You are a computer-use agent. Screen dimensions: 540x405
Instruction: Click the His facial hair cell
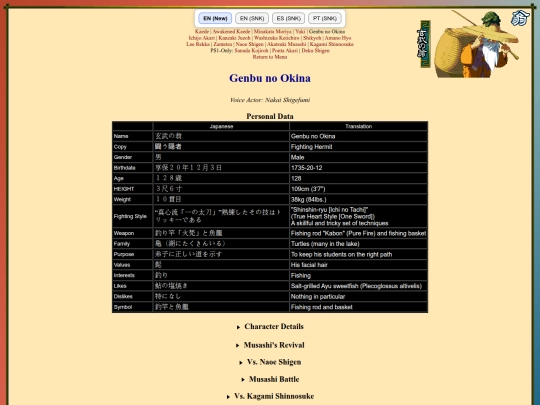tap(359, 265)
